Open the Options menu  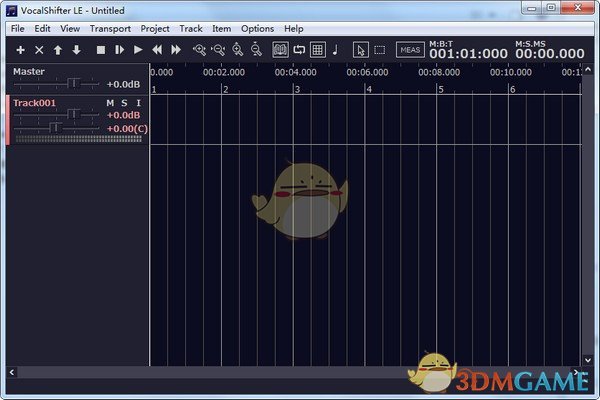tap(258, 29)
